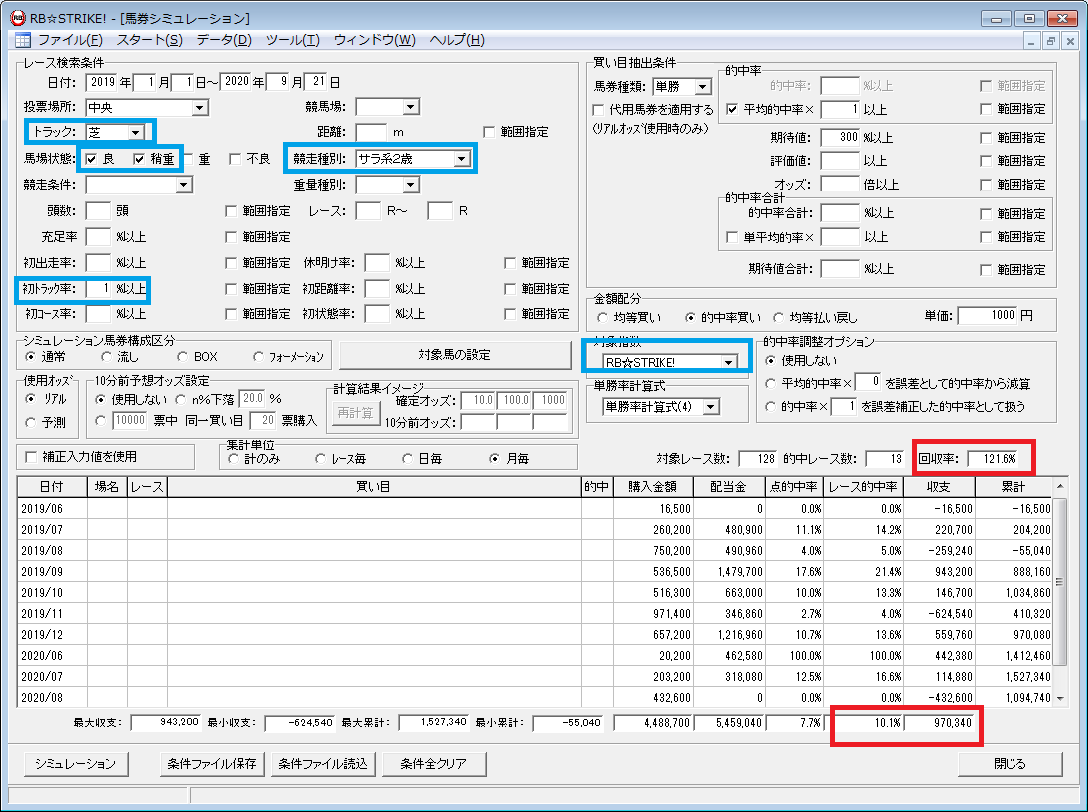Check the 単平均的率× checkbox
This screenshot has height=812, width=1088.
(731, 237)
